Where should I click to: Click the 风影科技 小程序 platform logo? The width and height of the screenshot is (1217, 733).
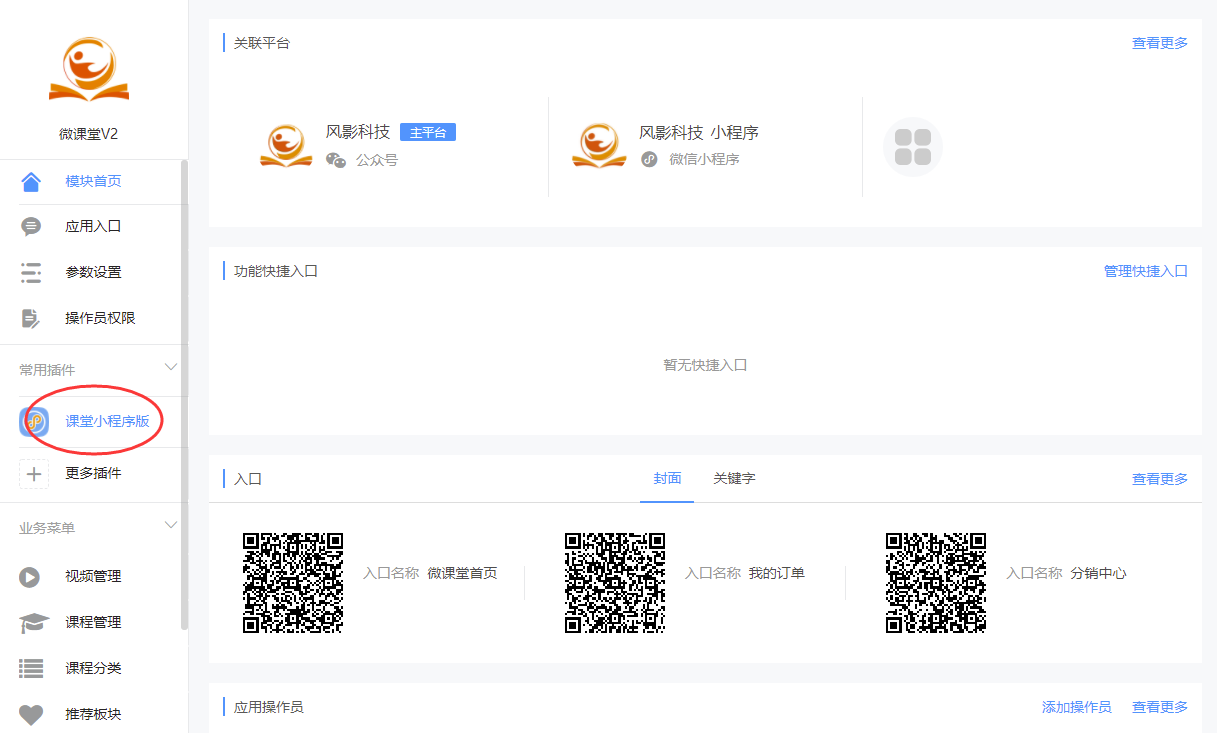tap(599, 145)
